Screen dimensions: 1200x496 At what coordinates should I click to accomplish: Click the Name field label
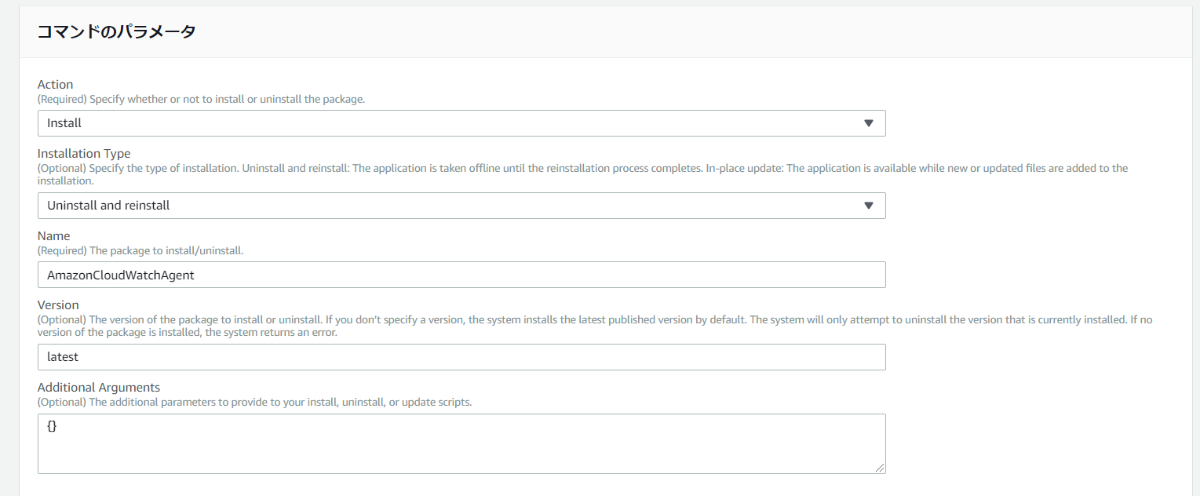pos(54,236)
